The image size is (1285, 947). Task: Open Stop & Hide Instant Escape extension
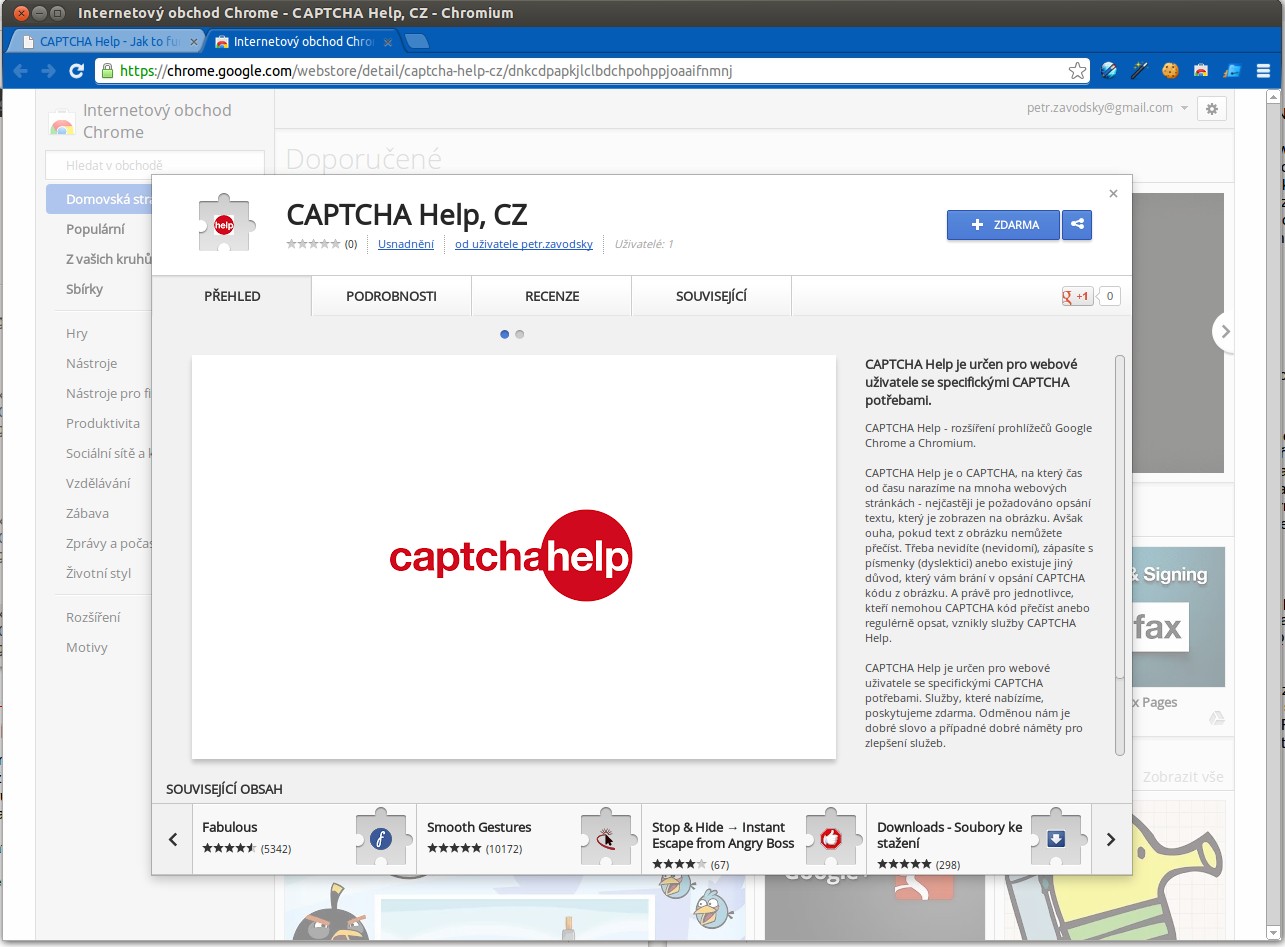pyautogui.click(x=754, y=839)
